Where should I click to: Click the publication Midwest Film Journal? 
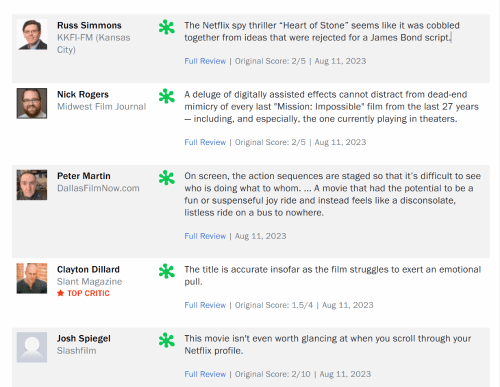click(x=102, y=107)
